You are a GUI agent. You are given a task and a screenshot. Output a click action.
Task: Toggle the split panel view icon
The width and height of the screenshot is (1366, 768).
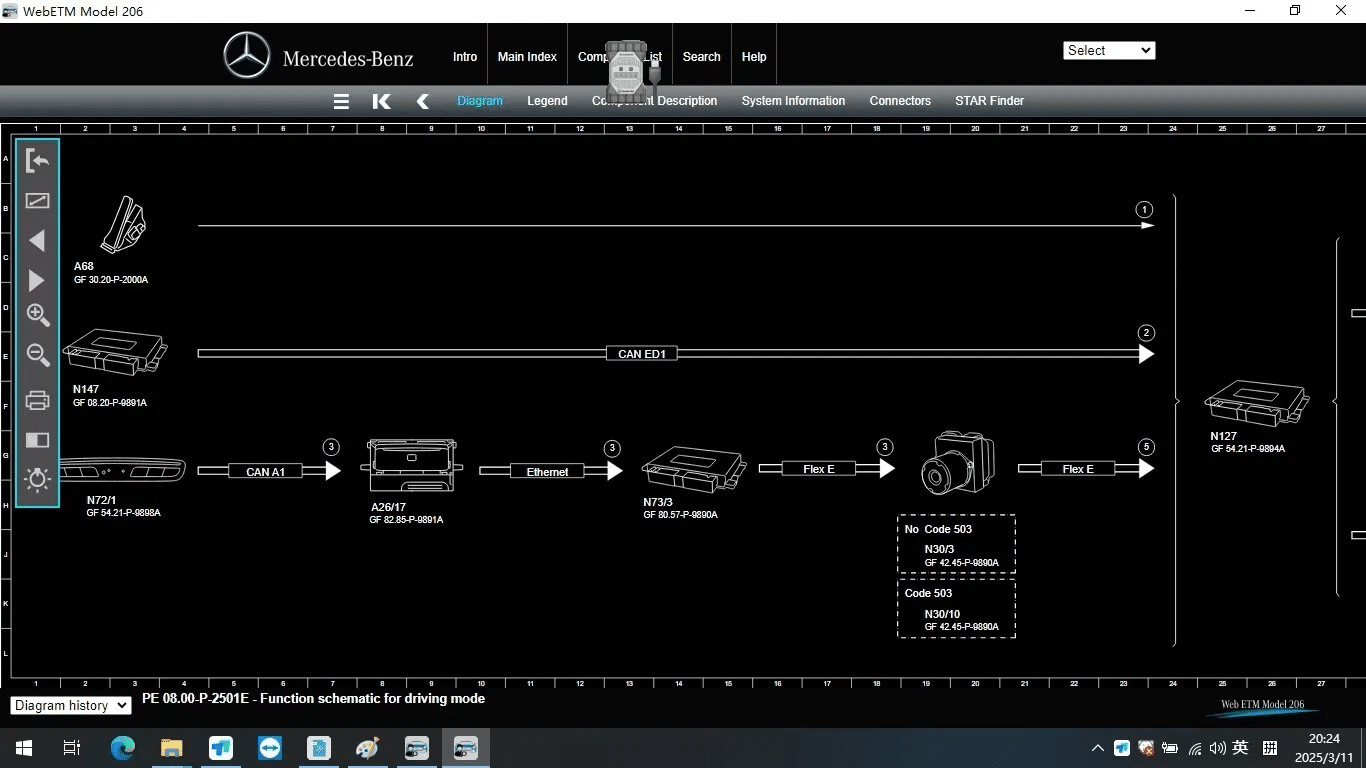37,440
